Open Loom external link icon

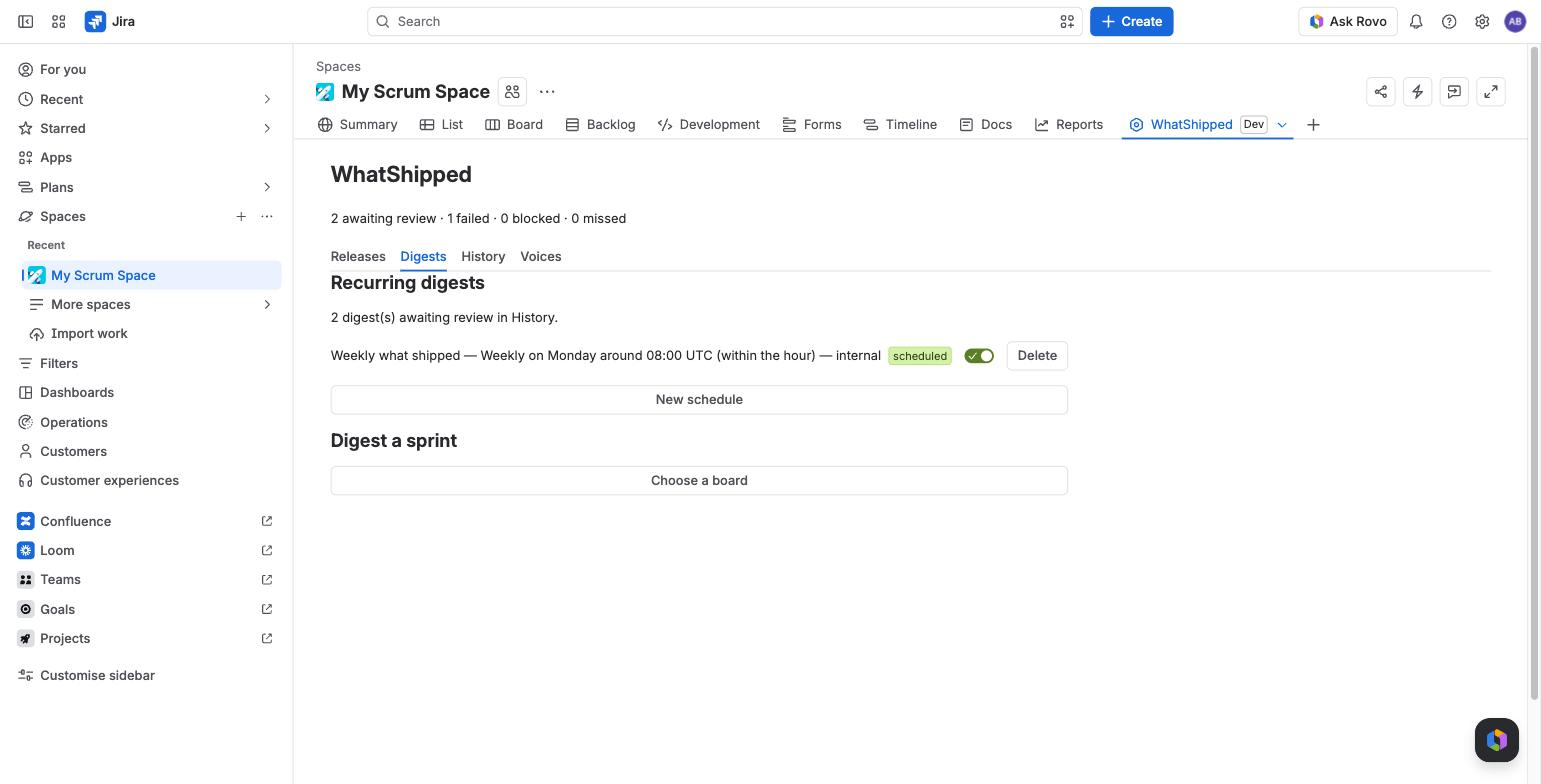coord(267,550)
